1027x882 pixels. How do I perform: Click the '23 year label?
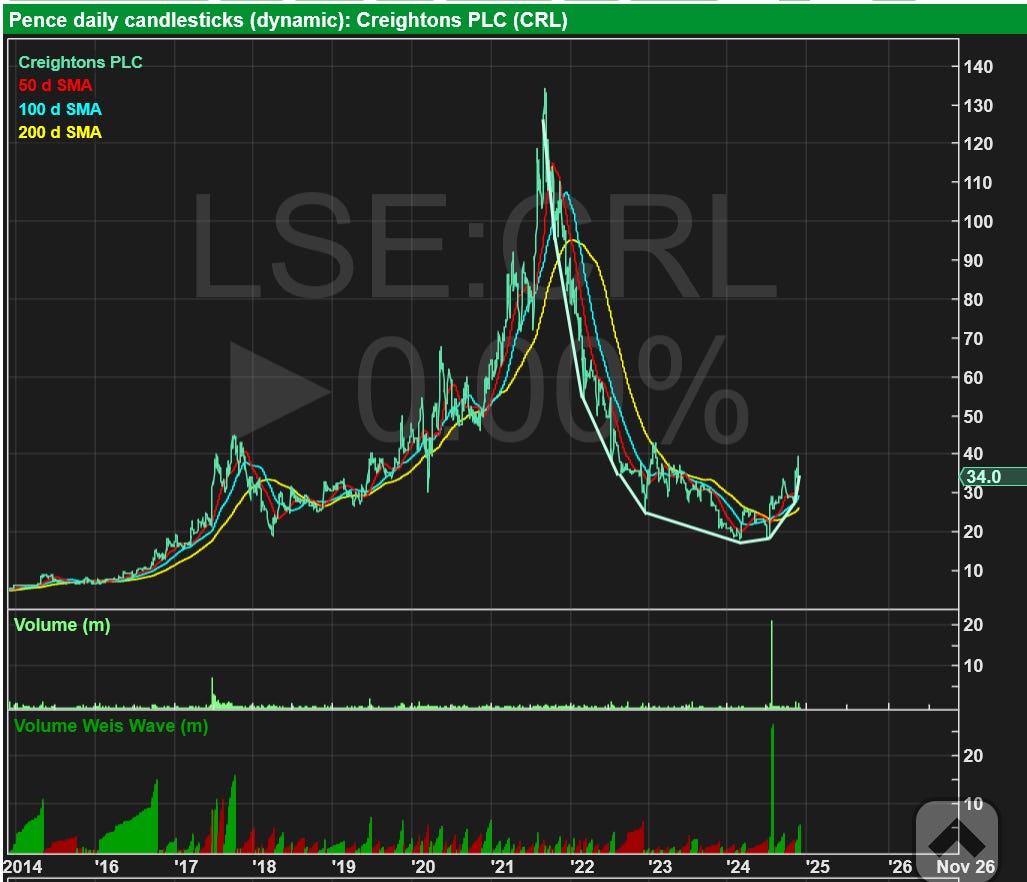click(x=660, y=866)
